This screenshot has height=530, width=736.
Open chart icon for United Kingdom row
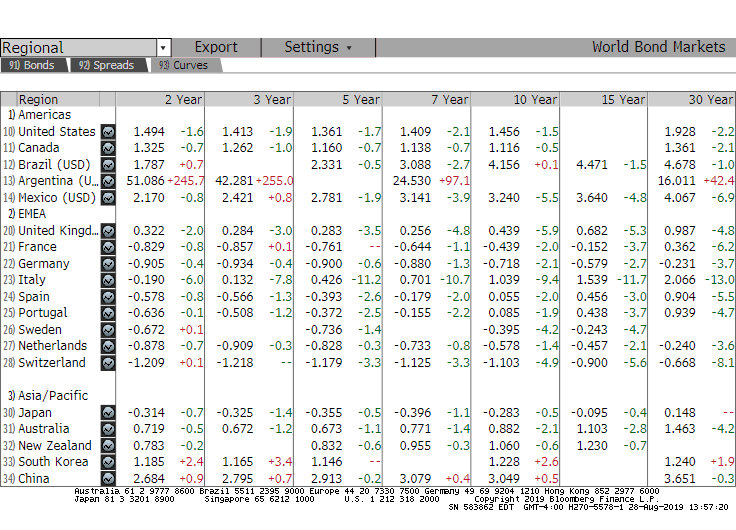tap(108, 231)
